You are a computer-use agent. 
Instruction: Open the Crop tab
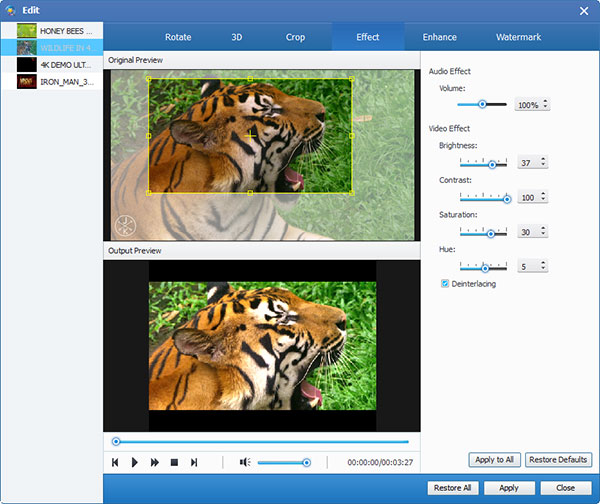pos(295,37)
